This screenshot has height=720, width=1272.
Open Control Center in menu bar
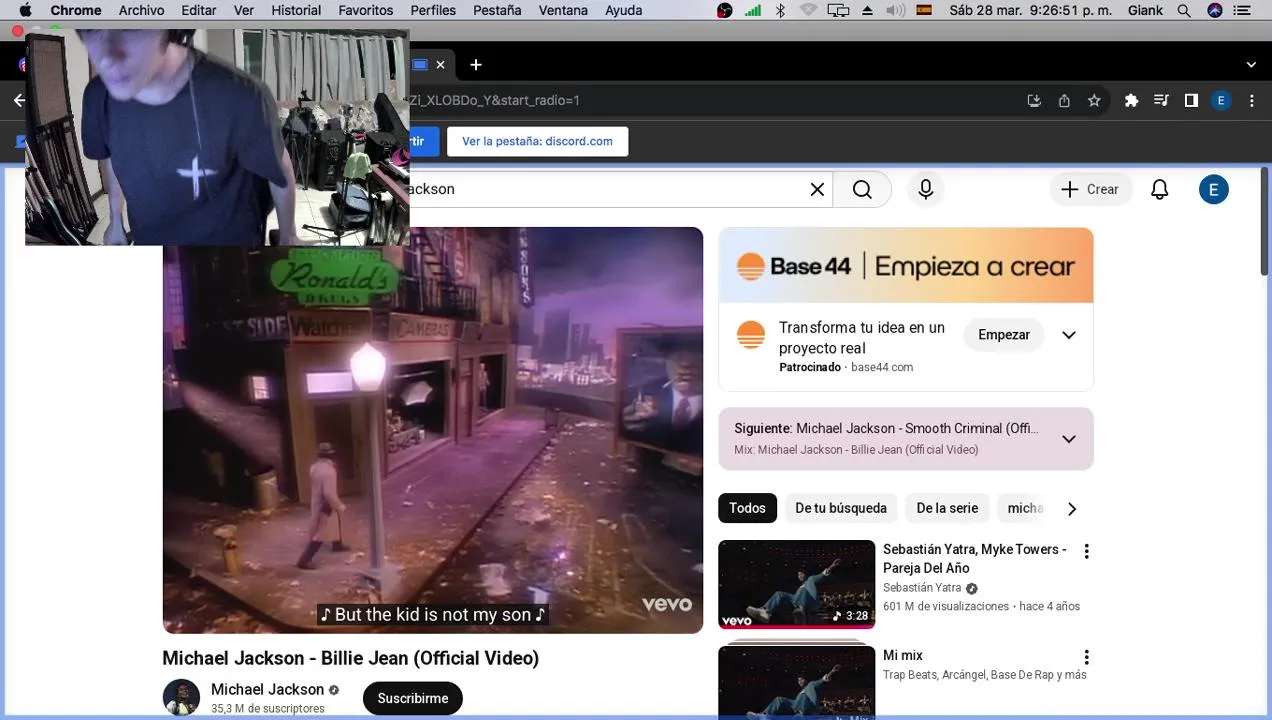tap(1243, 10)
